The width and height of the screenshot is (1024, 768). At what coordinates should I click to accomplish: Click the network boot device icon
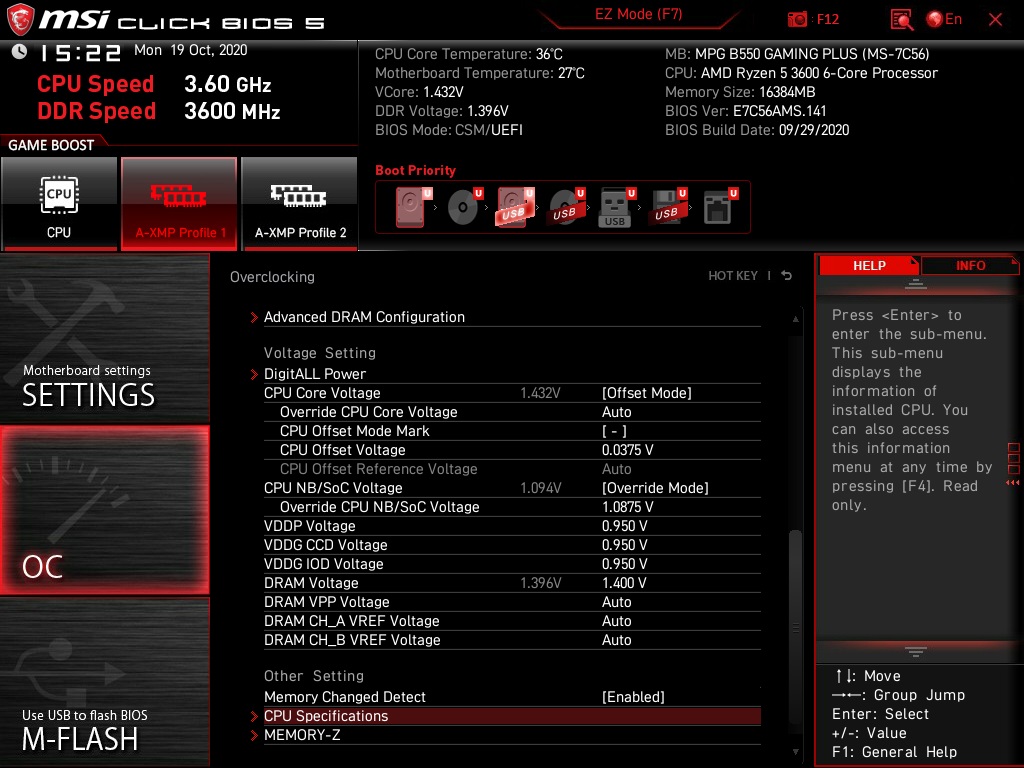pyautogui.click(x=718, y=205)
